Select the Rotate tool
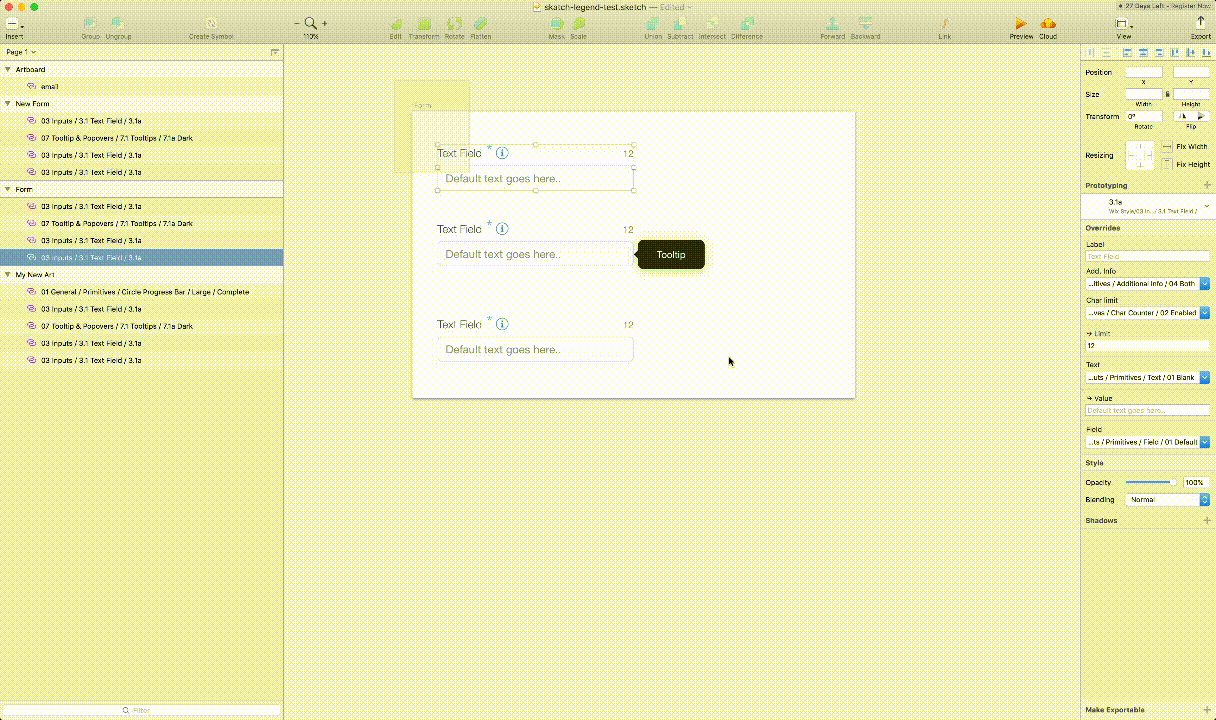The image size is (1216, 720). (x=454, y=23)
